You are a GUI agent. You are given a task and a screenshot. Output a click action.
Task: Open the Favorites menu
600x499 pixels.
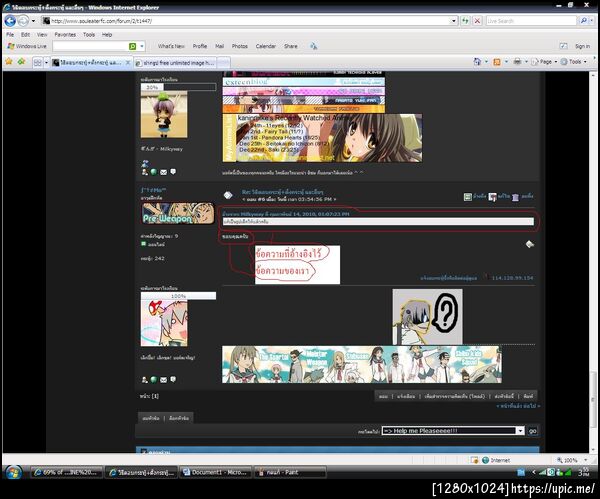coord(65,34)
